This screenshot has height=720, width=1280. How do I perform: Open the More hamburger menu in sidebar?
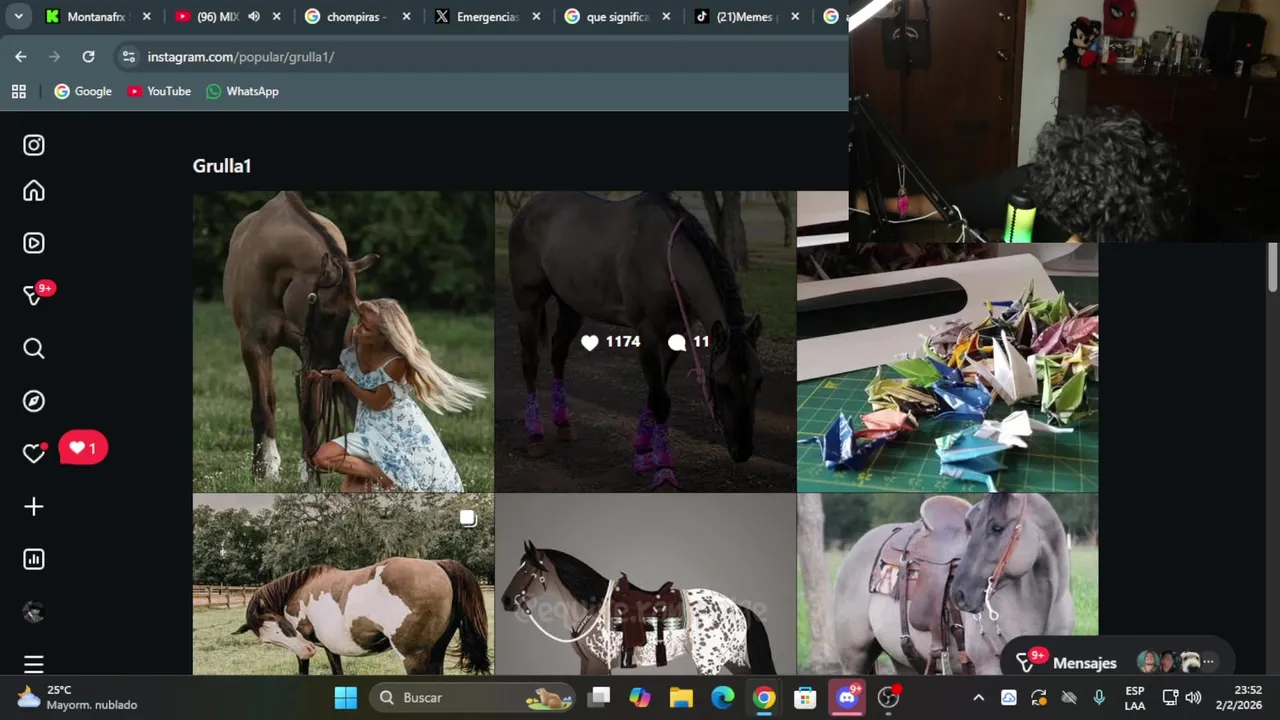tap(34, 664)
